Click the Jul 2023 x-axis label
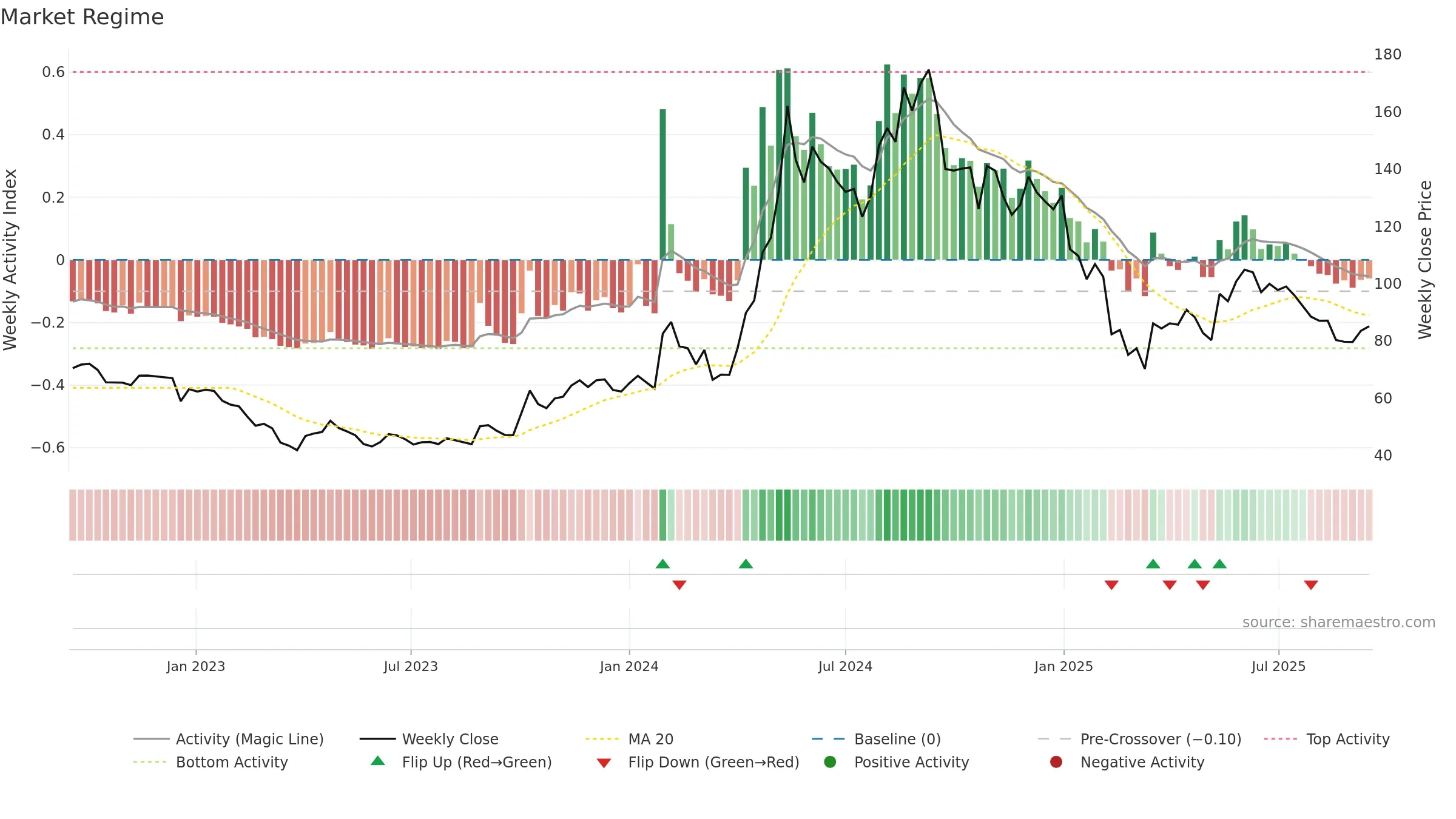This screenshot has height=819, width=1456. [x=411, y=666]
